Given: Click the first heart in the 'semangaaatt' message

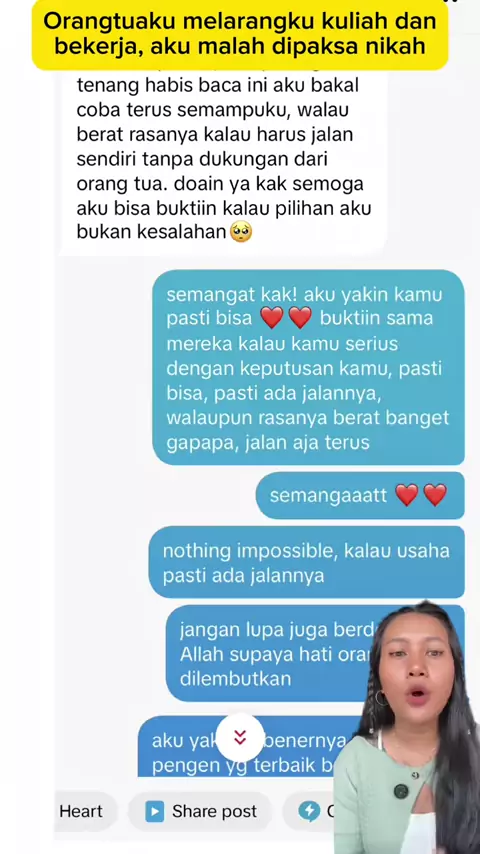Looking at the screenshot, I should 406,495.
